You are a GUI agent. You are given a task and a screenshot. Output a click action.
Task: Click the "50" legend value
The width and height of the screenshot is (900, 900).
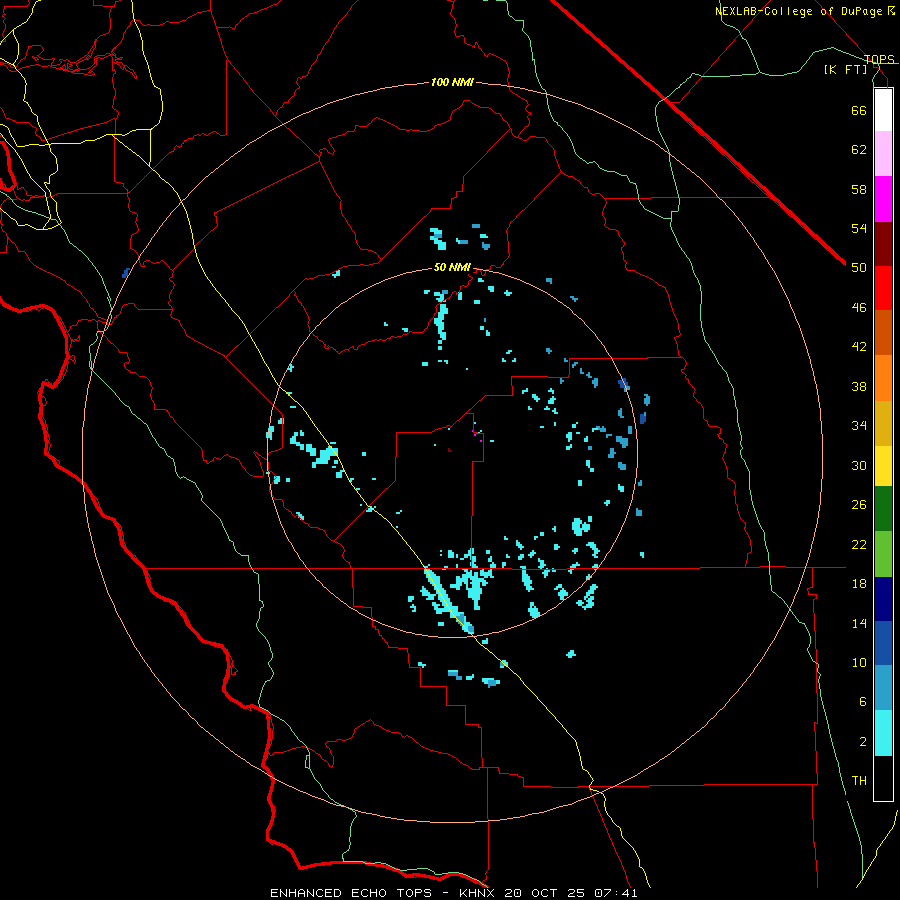click(x=859, y=268)
